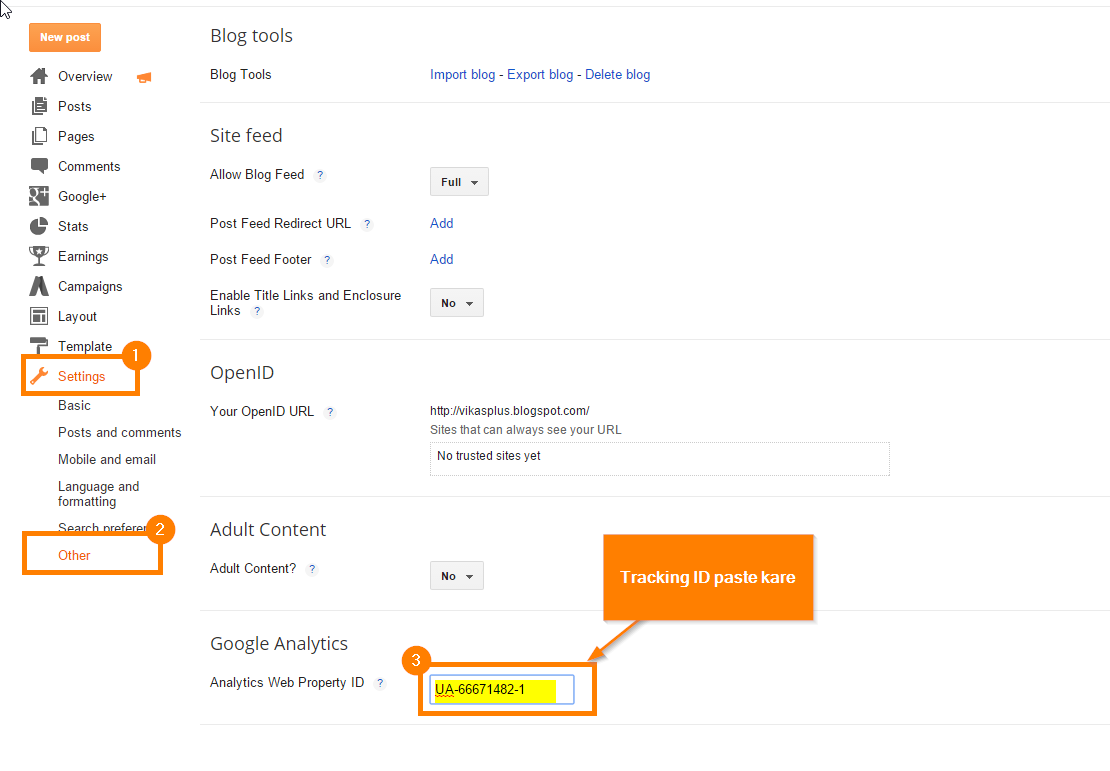The image size is (1110, 771).
Task: Click the Google+ icon in sidebar
Action: pyautogui.click(x=39, y=196)
